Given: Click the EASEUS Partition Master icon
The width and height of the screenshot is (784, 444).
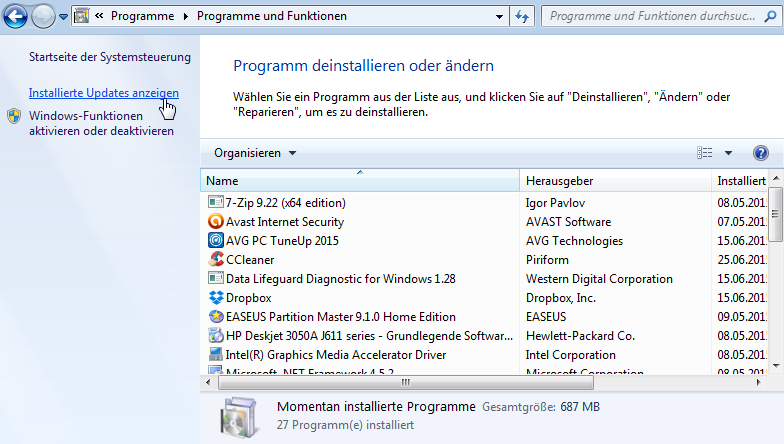Looking at the screenshot, I should coord(216,316).
